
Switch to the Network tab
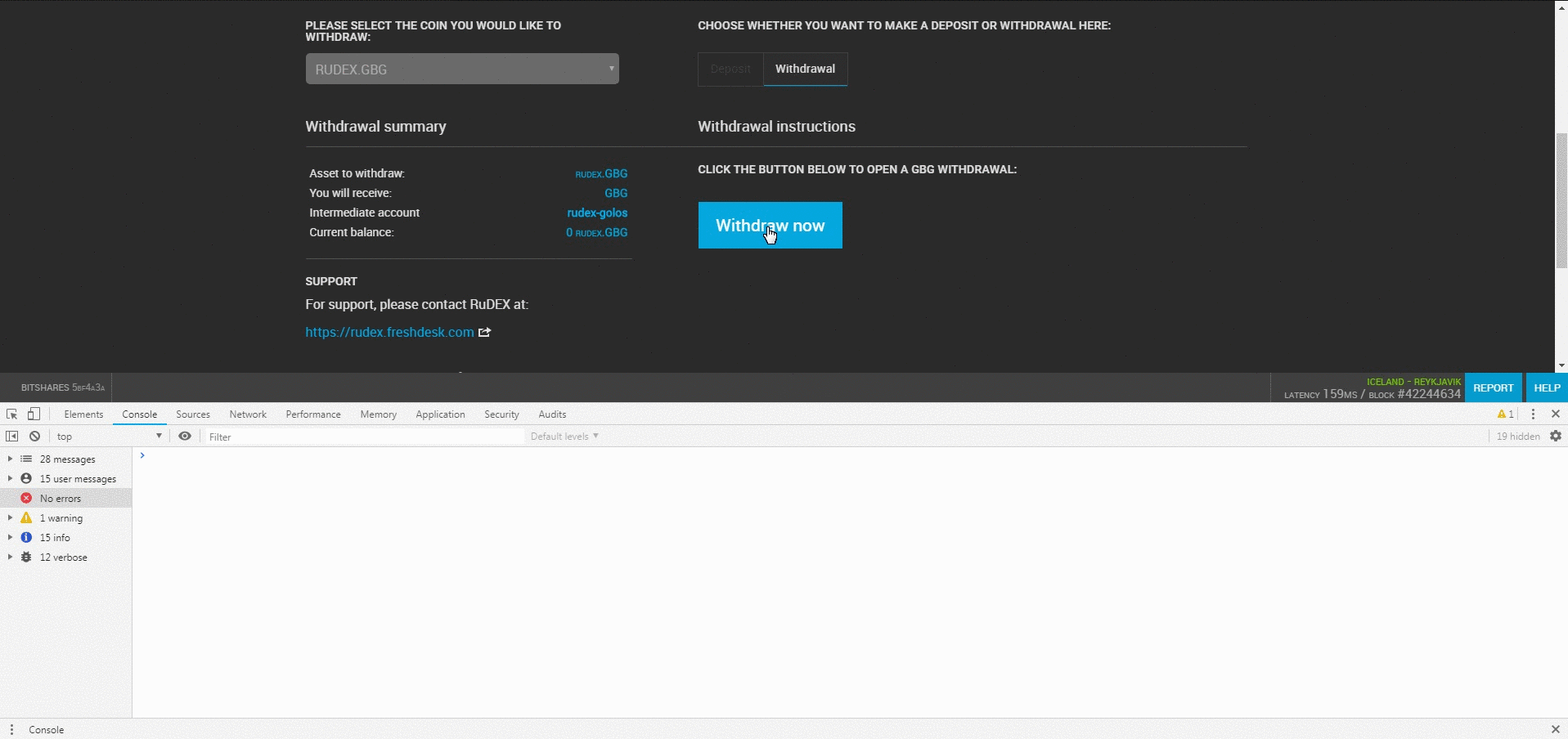coord(248,414)
